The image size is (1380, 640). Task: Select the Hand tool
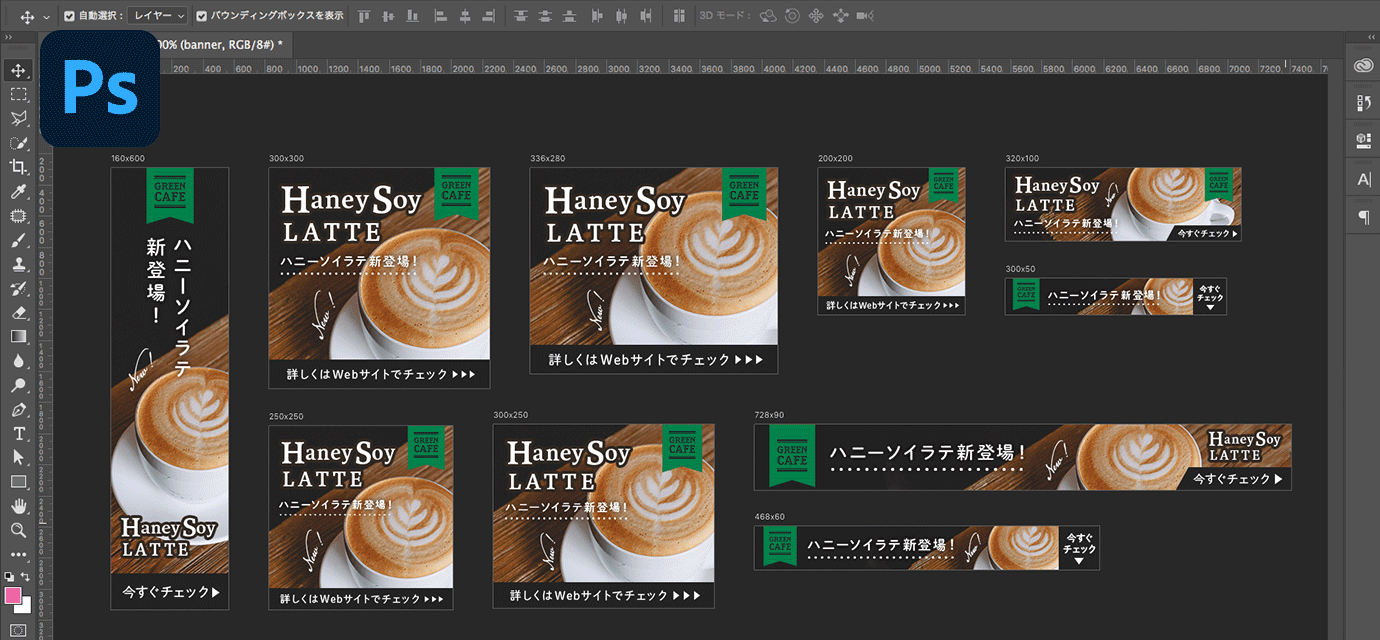point(18,506)
